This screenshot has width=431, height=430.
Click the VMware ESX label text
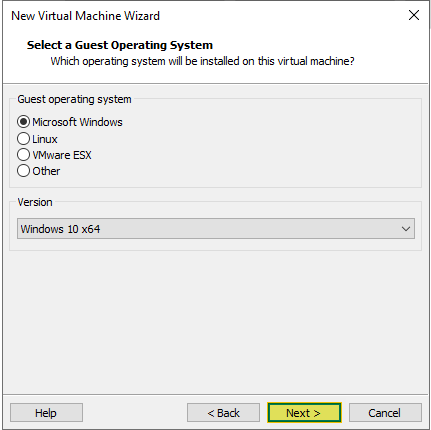(62, 155)
